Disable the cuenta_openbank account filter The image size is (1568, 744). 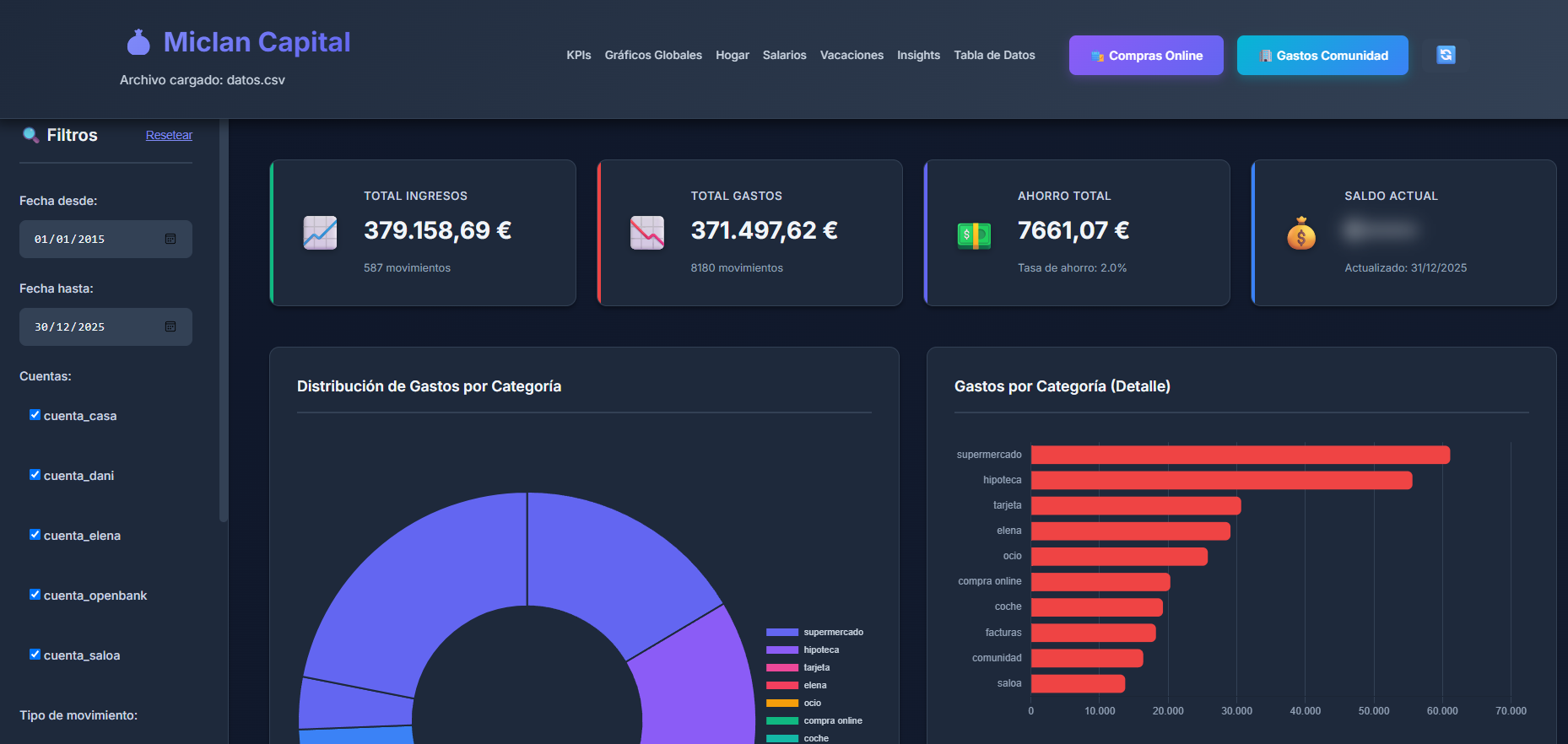35,595
